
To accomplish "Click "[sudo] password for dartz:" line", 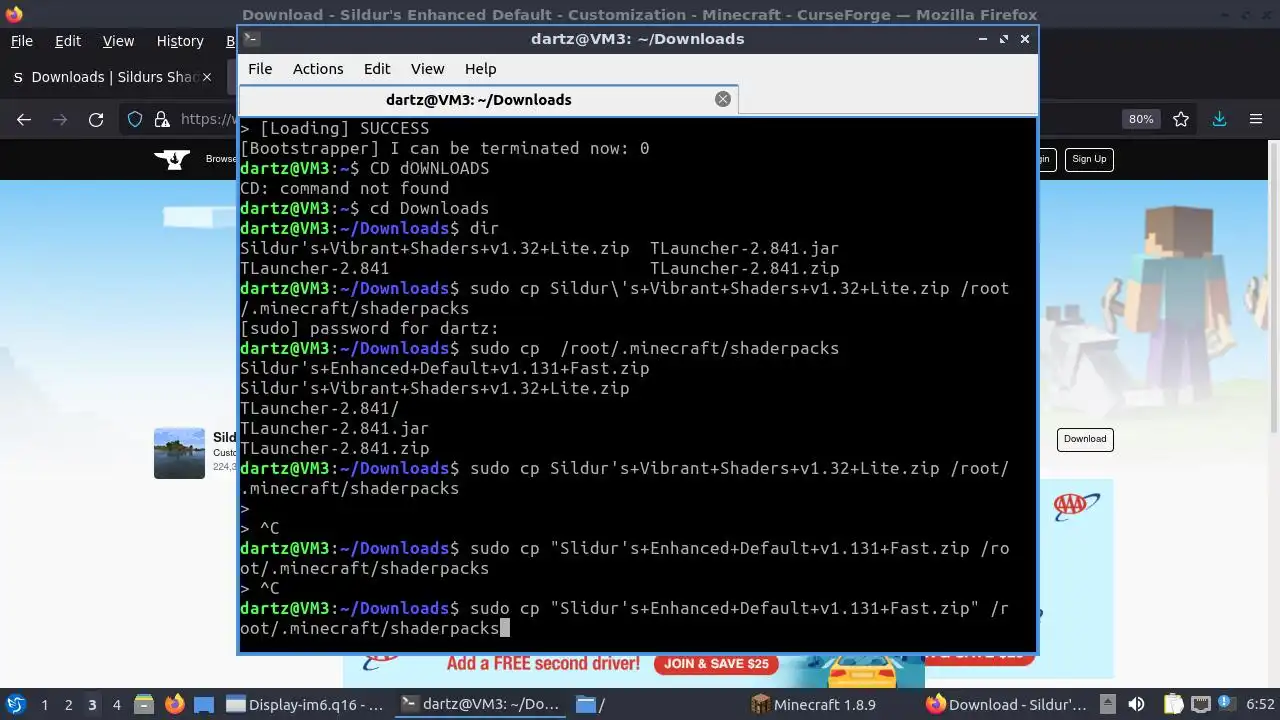I will click(369, 328).
